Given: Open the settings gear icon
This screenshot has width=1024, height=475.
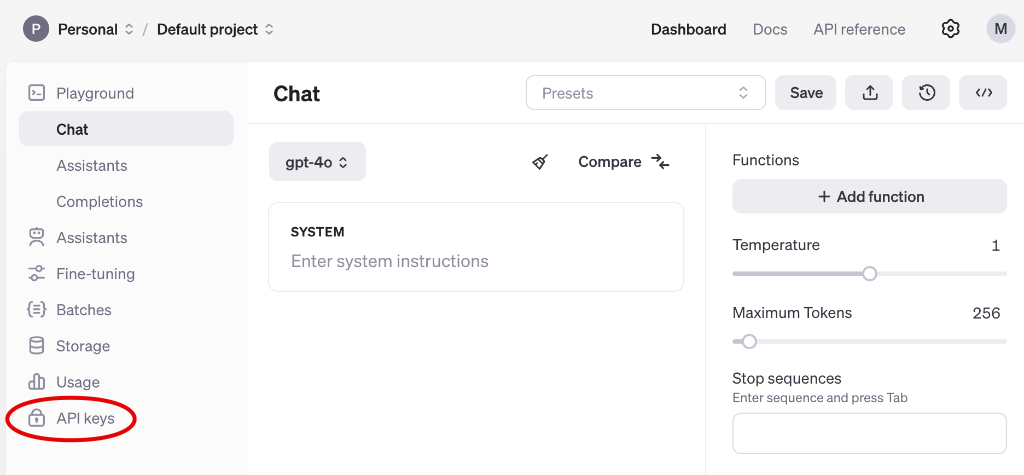Looking at the screenshot, I should coord(950,29).
